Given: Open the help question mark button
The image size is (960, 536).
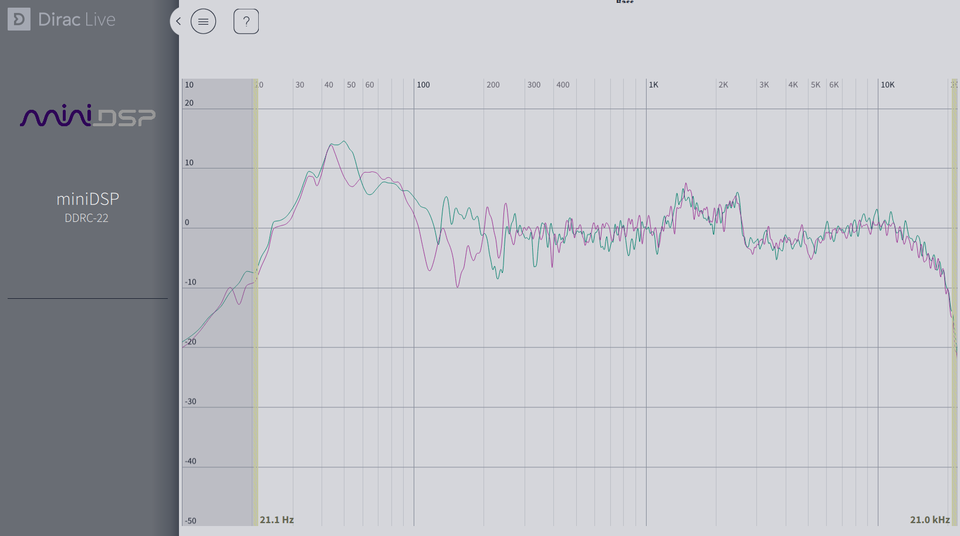Looking at the screenshot, I should click(x=246, y=21).
